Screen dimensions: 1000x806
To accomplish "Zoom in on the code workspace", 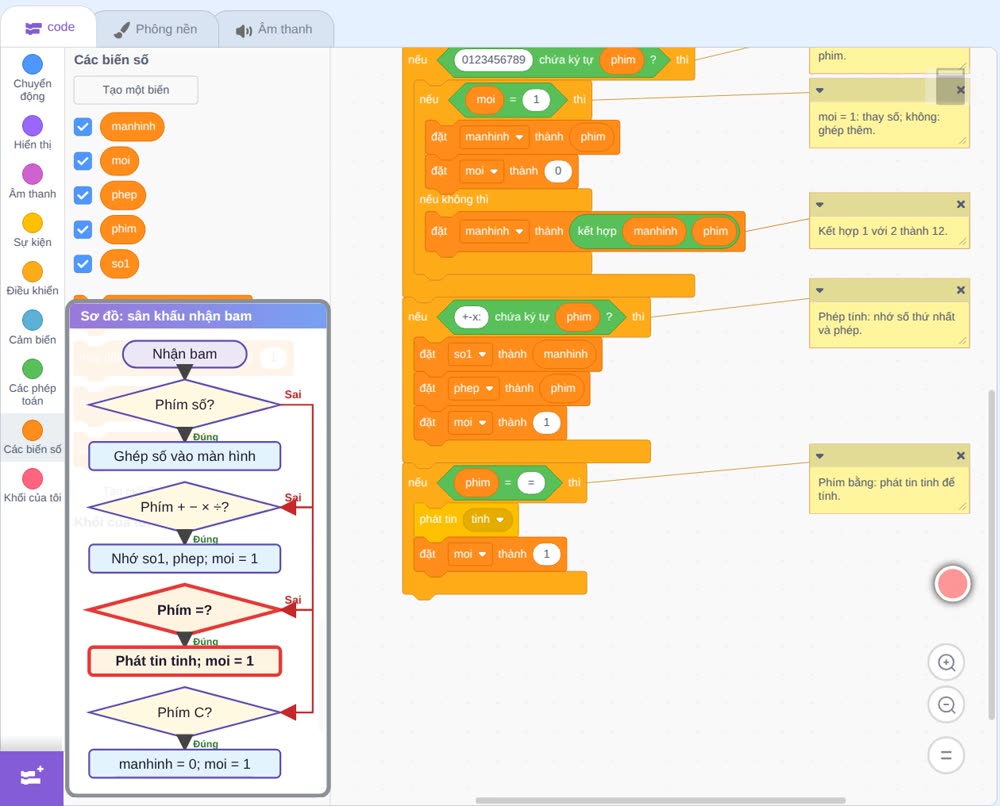I will [x=946, y=663].
